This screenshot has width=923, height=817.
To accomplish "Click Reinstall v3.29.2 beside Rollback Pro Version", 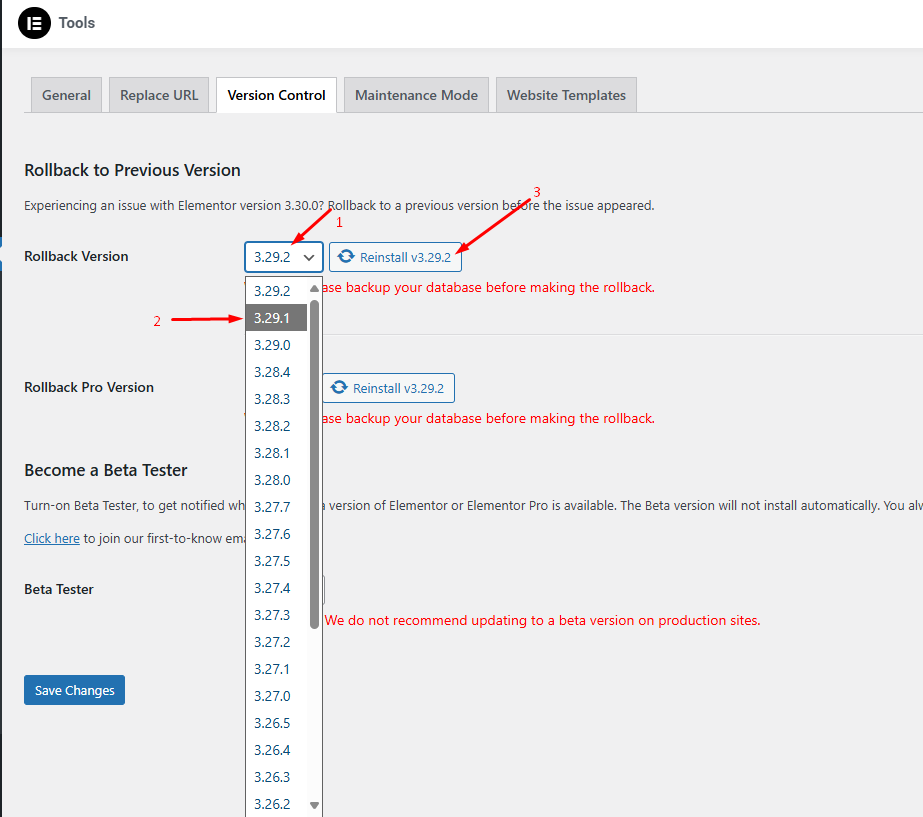I will pos(389,388).
